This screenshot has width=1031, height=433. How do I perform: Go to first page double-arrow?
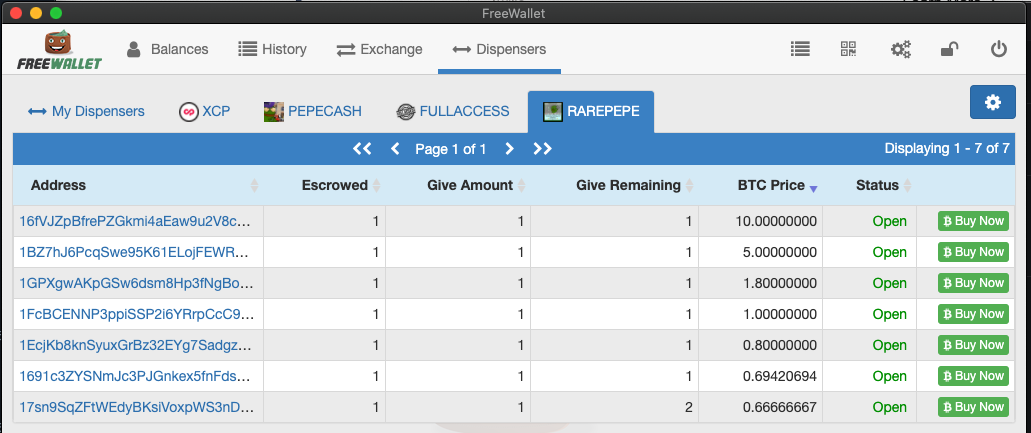[362, 149]
